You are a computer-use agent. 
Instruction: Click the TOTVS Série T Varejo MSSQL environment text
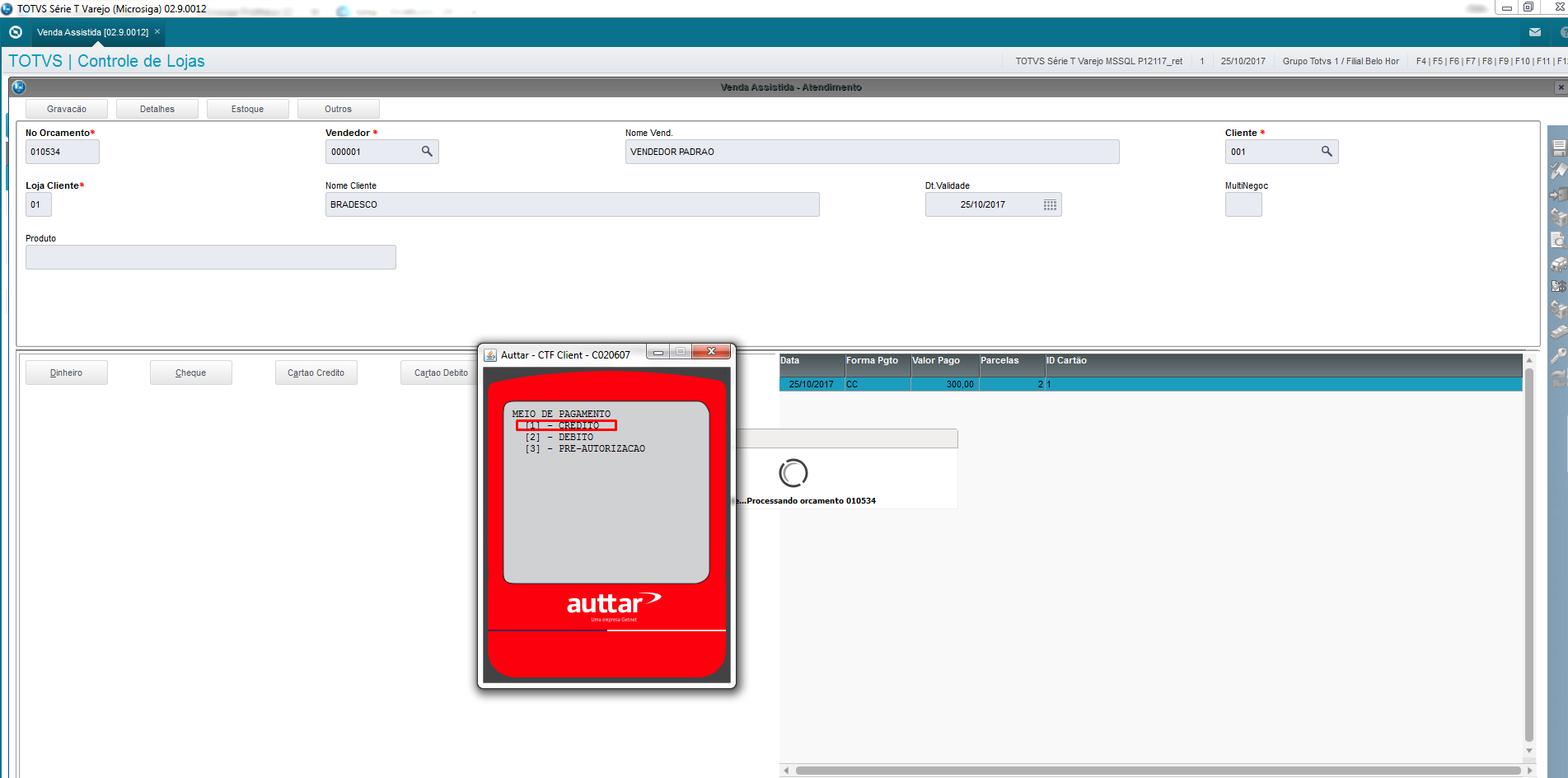[x=1098, y=61]
